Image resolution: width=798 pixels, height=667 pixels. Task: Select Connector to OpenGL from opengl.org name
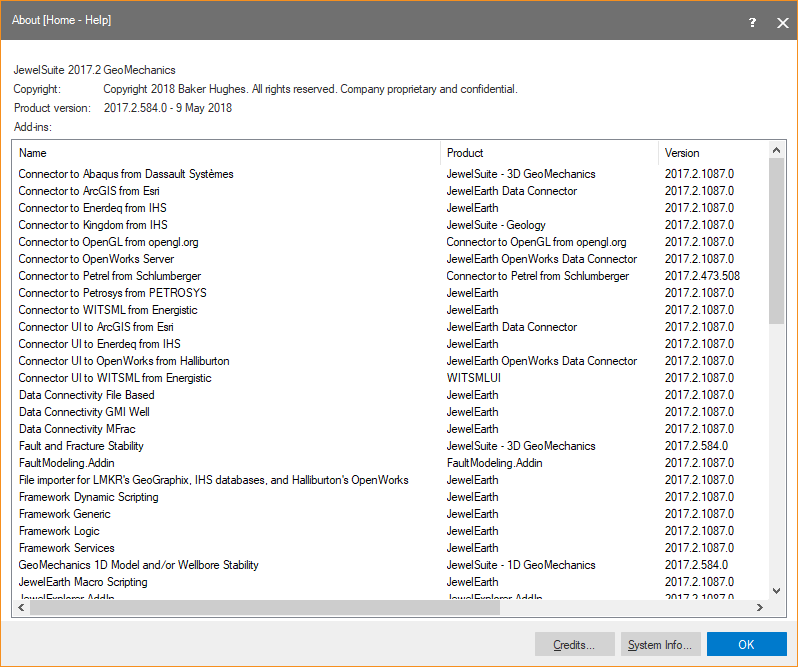point(108,242)
